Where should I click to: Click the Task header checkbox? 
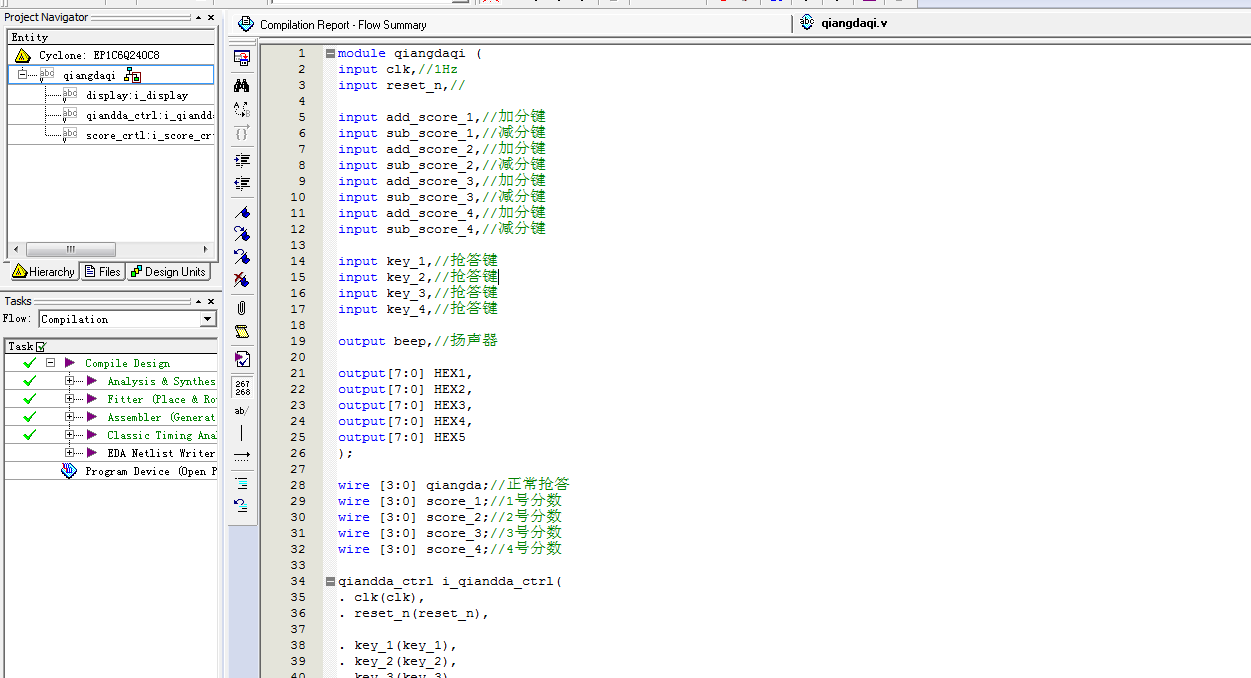[x=41, y=347]
